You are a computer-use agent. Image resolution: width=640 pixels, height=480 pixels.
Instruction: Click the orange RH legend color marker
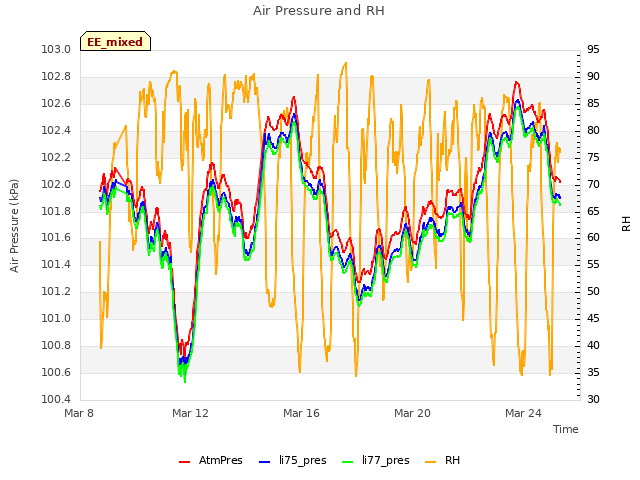431,462
